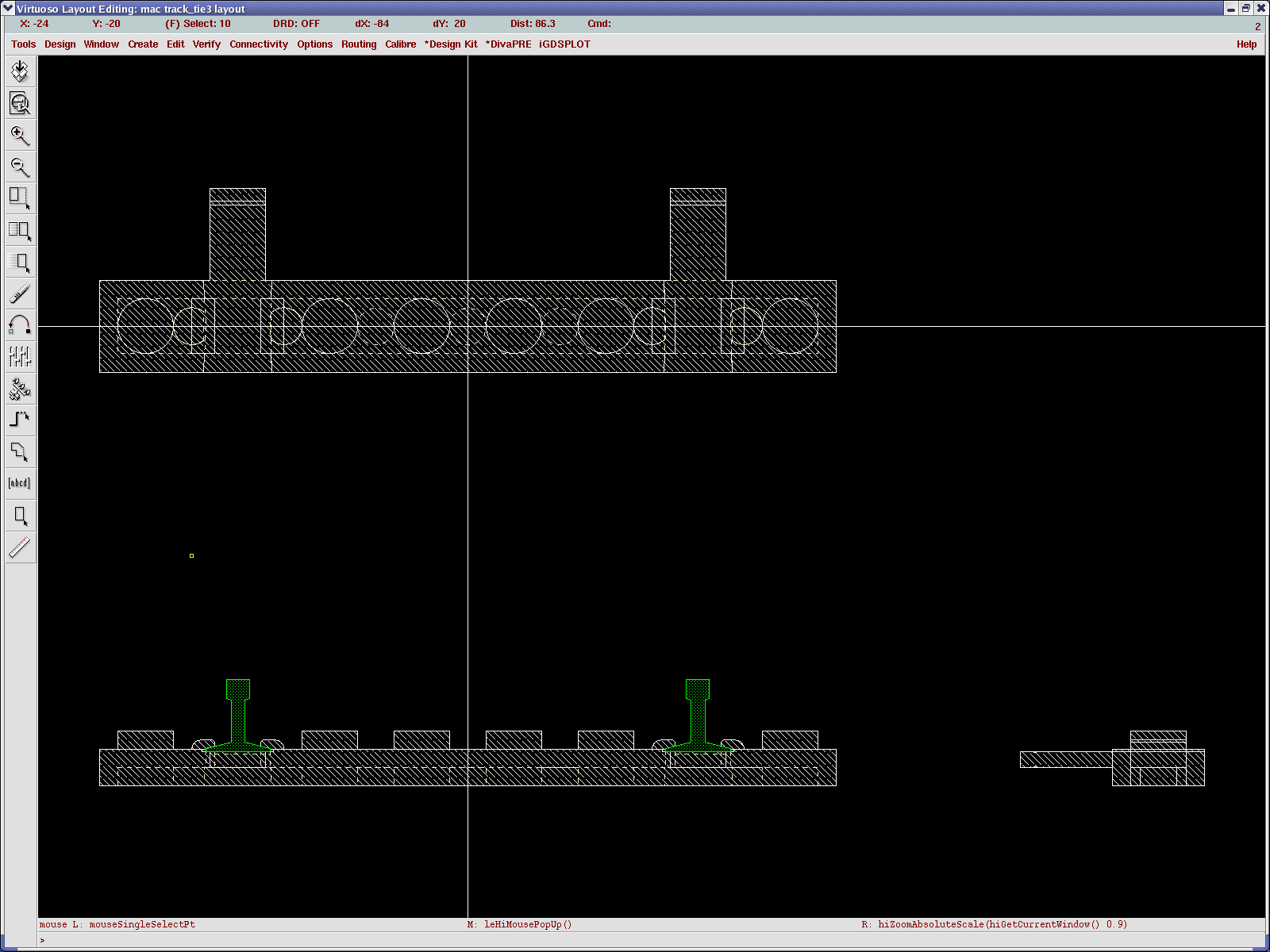Activate the Stretch tool
This screenshot has height=952, width=1270.
pyautogui.click(x=20, y=198)
